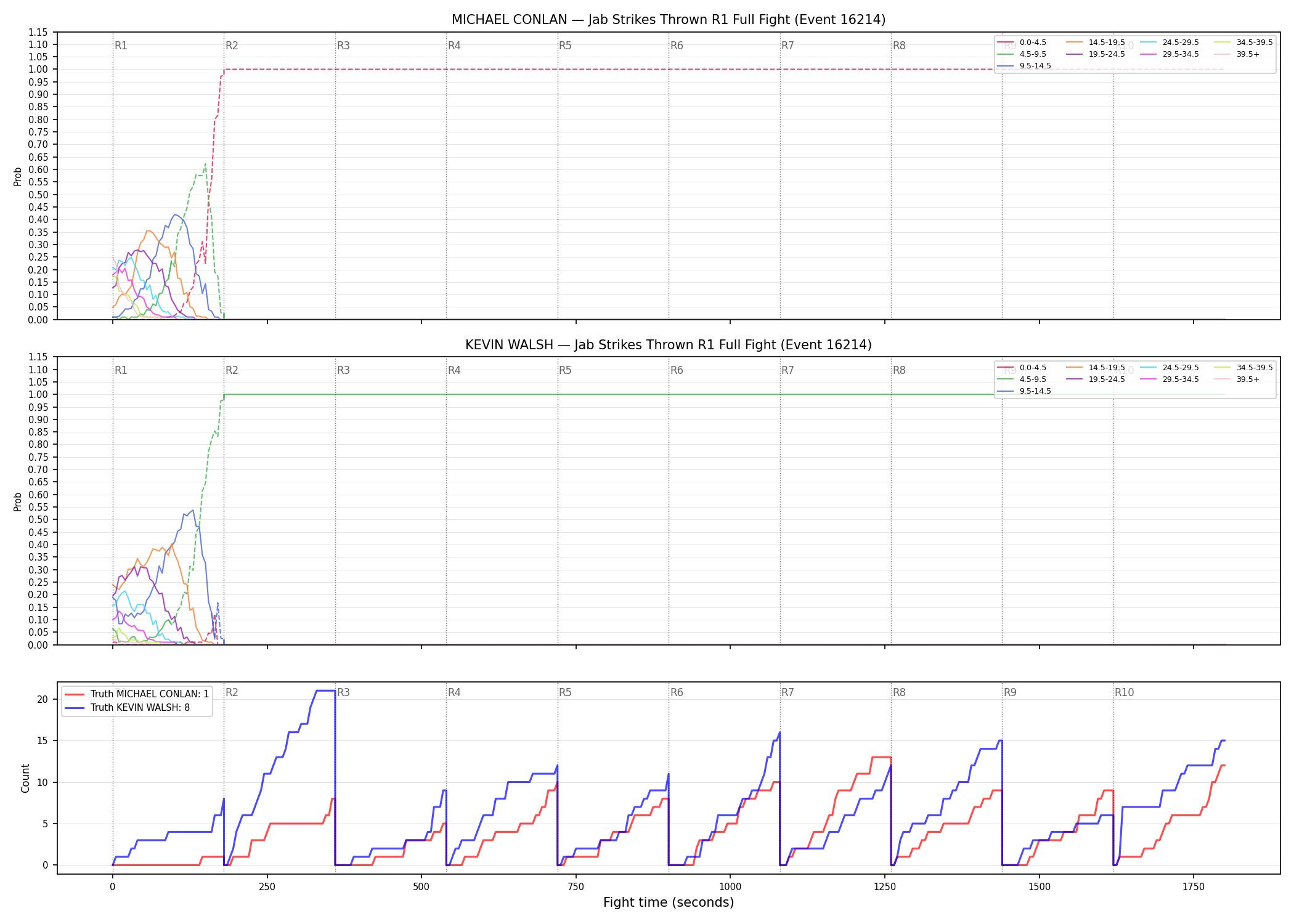The height and width of the screenshot is (924, 1294).
Task: Click the R2 round label in Conlan chart
Action: 232,46
